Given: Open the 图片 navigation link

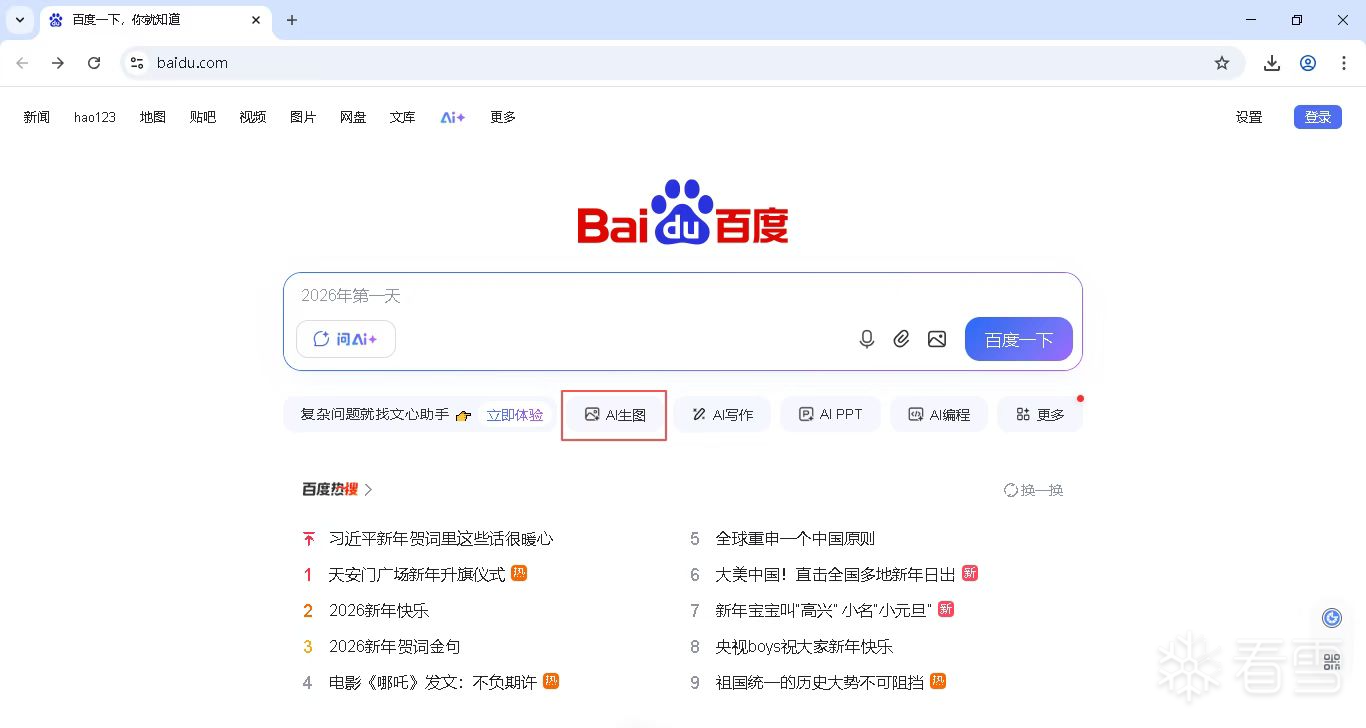Looking at the screenshot, I should [303, 117].
